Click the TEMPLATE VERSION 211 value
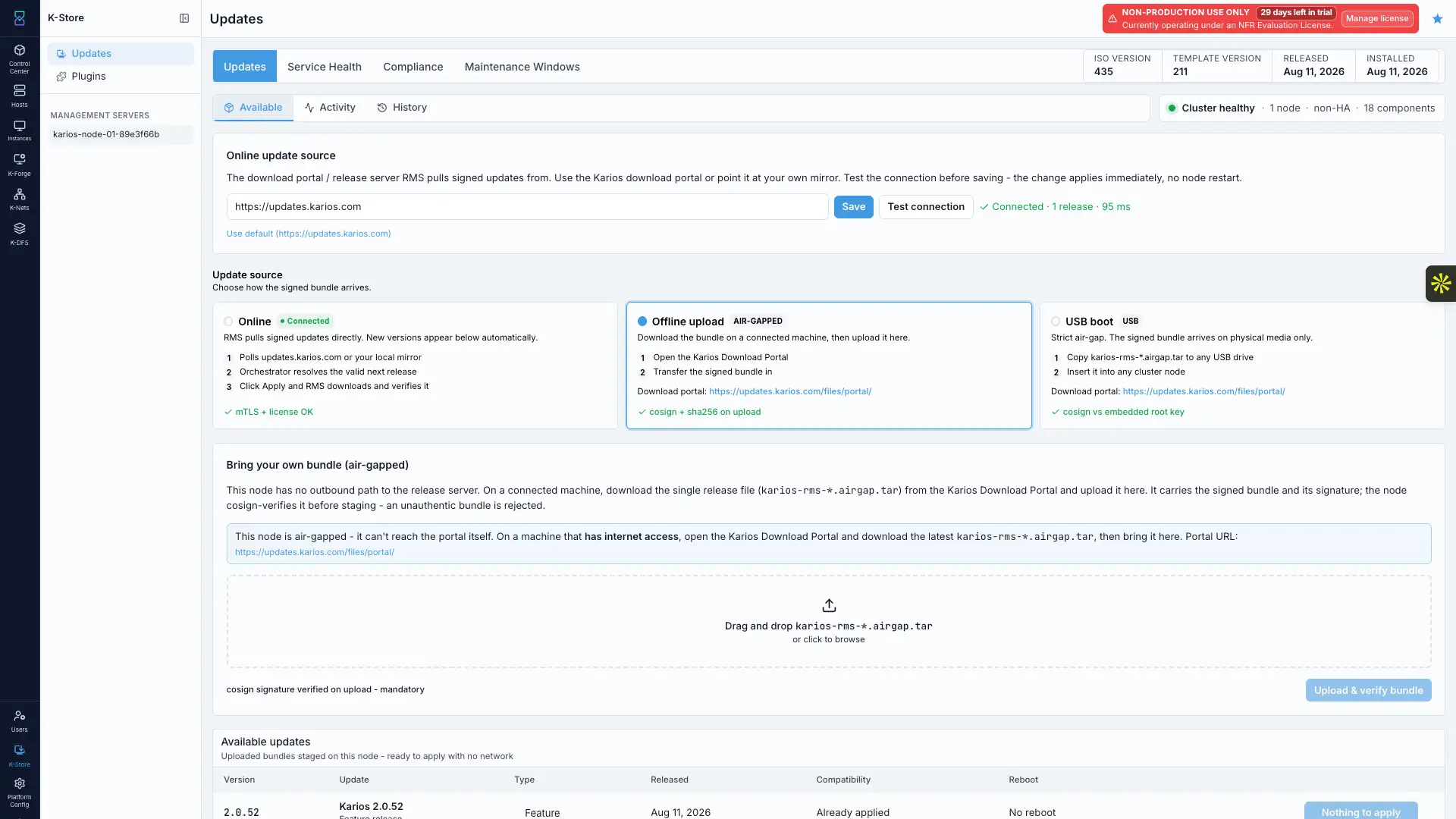The height and width of the screenshot is (819, 1456). (x=1180, y=72)
